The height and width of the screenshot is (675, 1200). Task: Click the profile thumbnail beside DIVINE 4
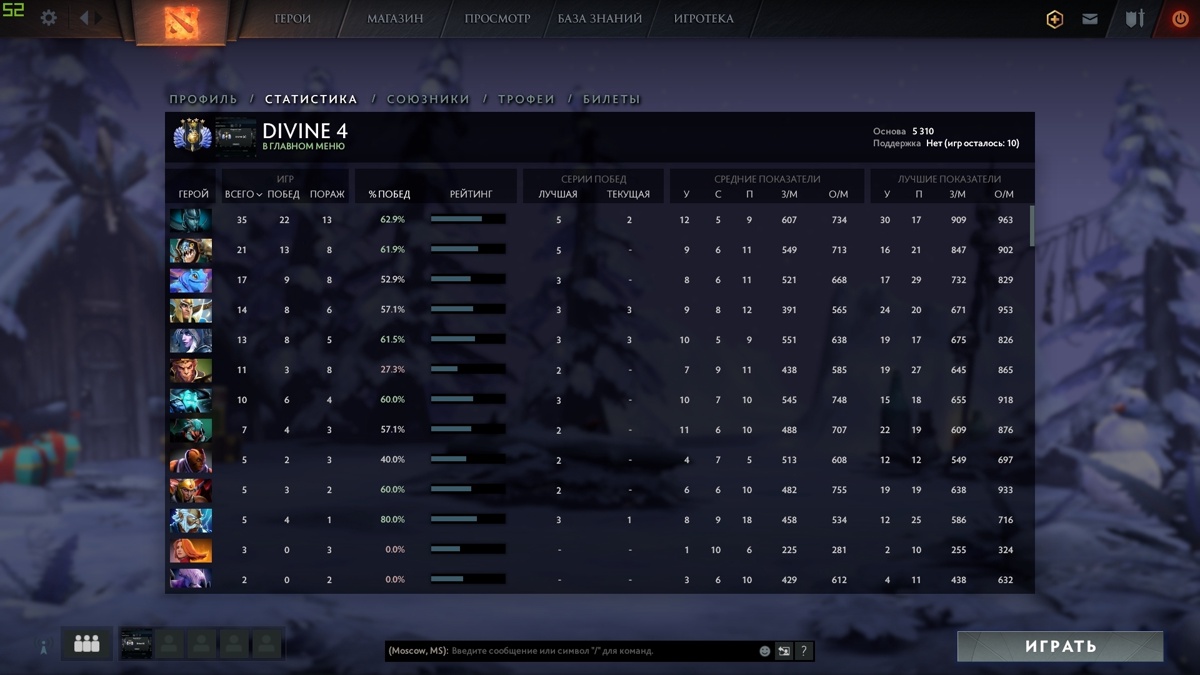point(235,138)
